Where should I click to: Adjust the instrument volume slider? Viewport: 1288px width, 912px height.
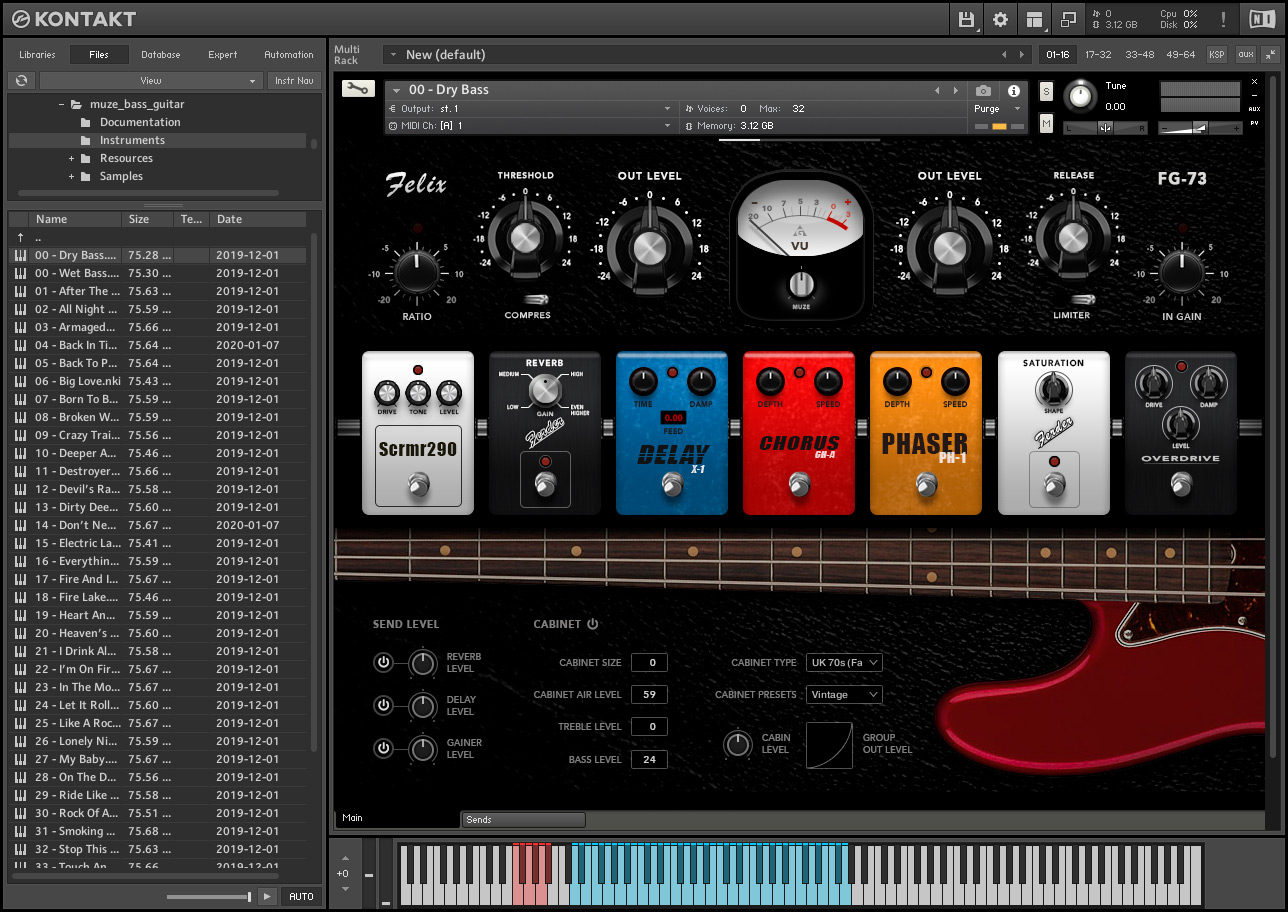[1200, 128]
